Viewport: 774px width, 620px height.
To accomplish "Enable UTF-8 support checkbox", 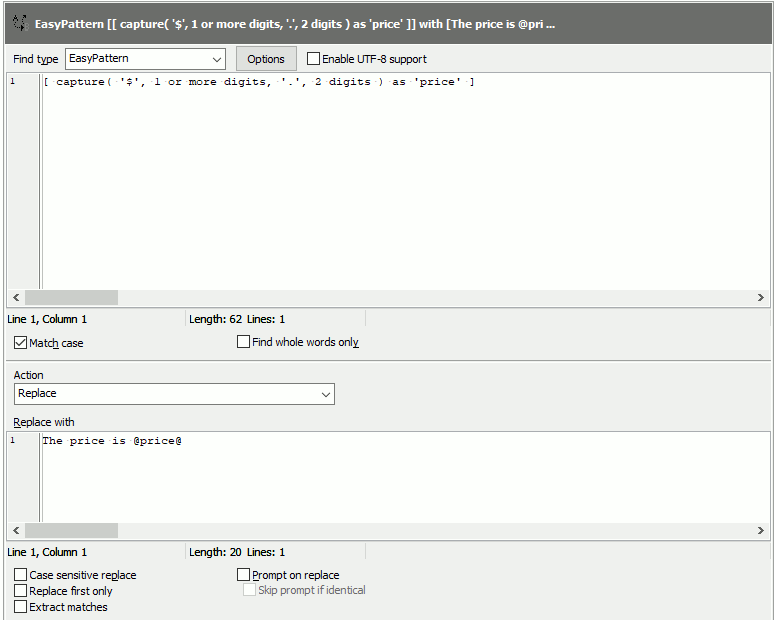I will (x=314, y=59).
